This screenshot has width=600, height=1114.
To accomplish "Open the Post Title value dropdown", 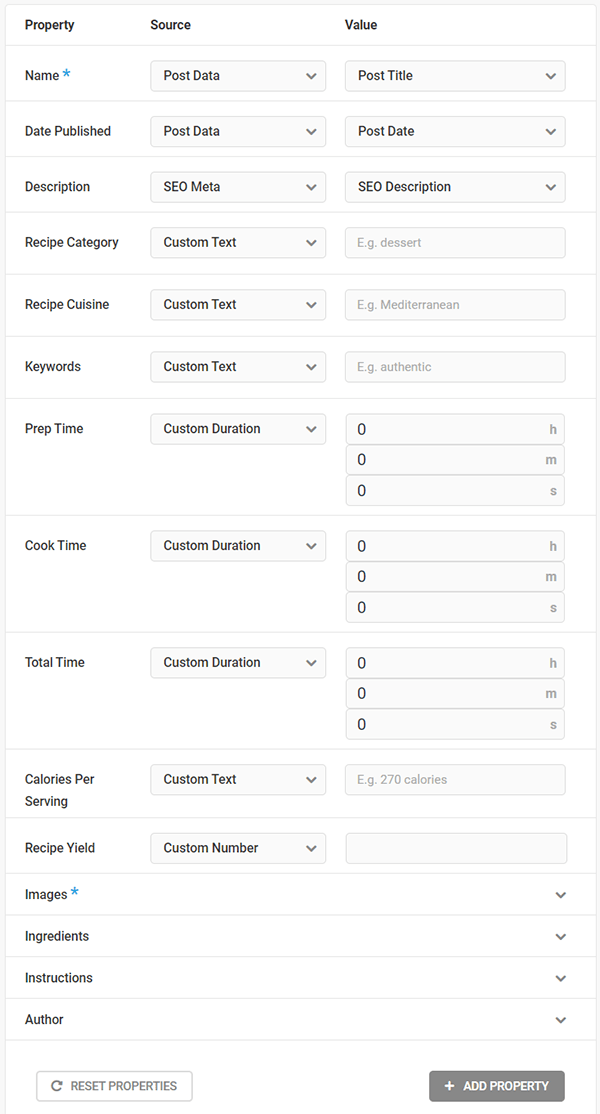I will point(454,75).
